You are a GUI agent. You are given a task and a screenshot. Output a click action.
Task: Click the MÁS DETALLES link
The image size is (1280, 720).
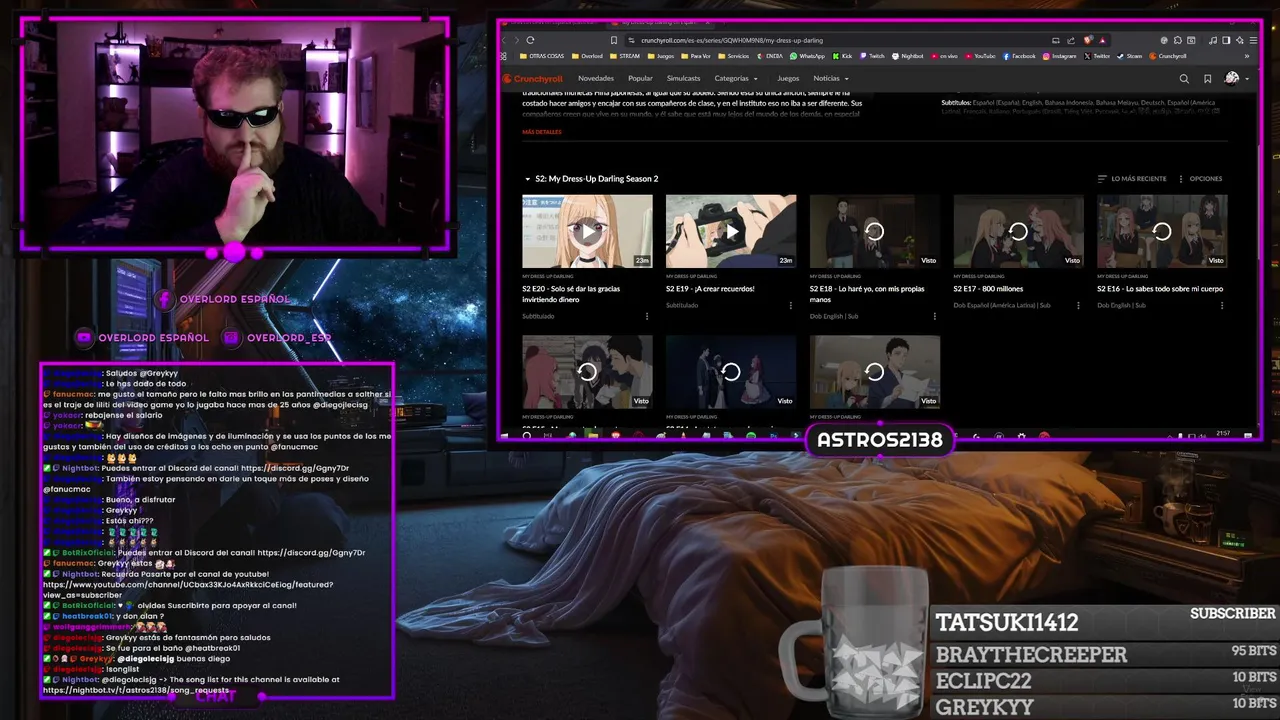pyautogui.click(x=542, y=132)
